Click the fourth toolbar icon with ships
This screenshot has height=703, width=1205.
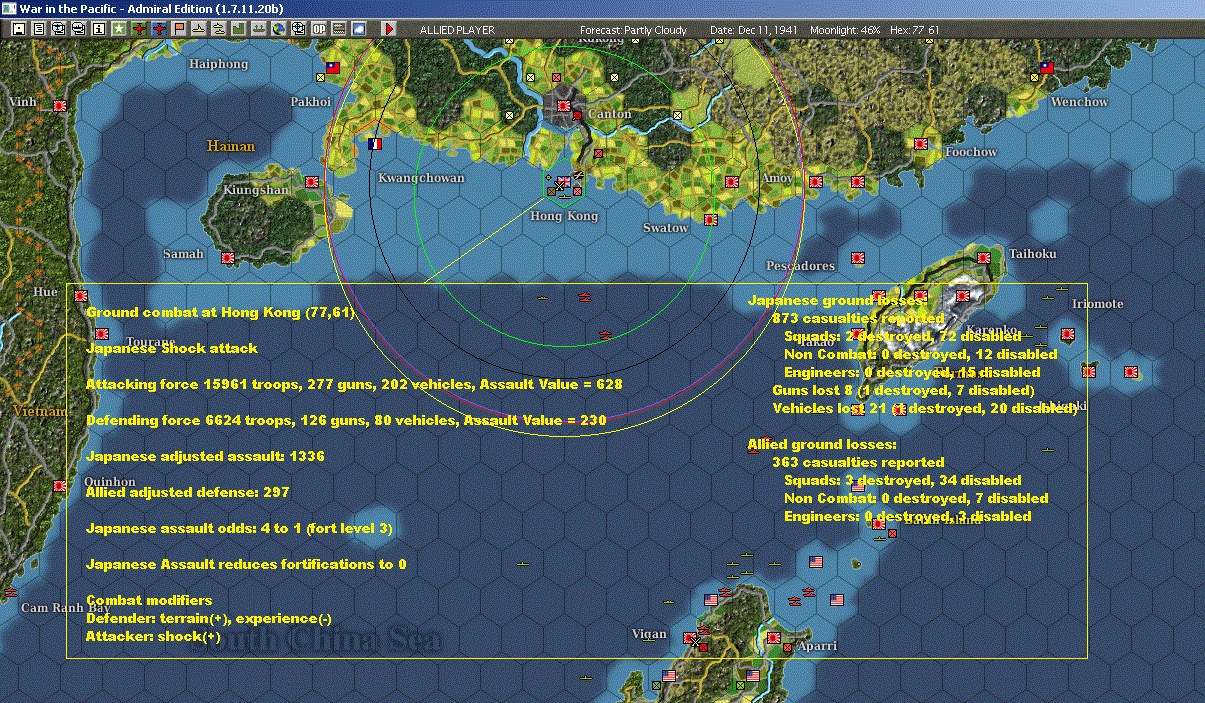pyautogui.click(x=79, y=29)
